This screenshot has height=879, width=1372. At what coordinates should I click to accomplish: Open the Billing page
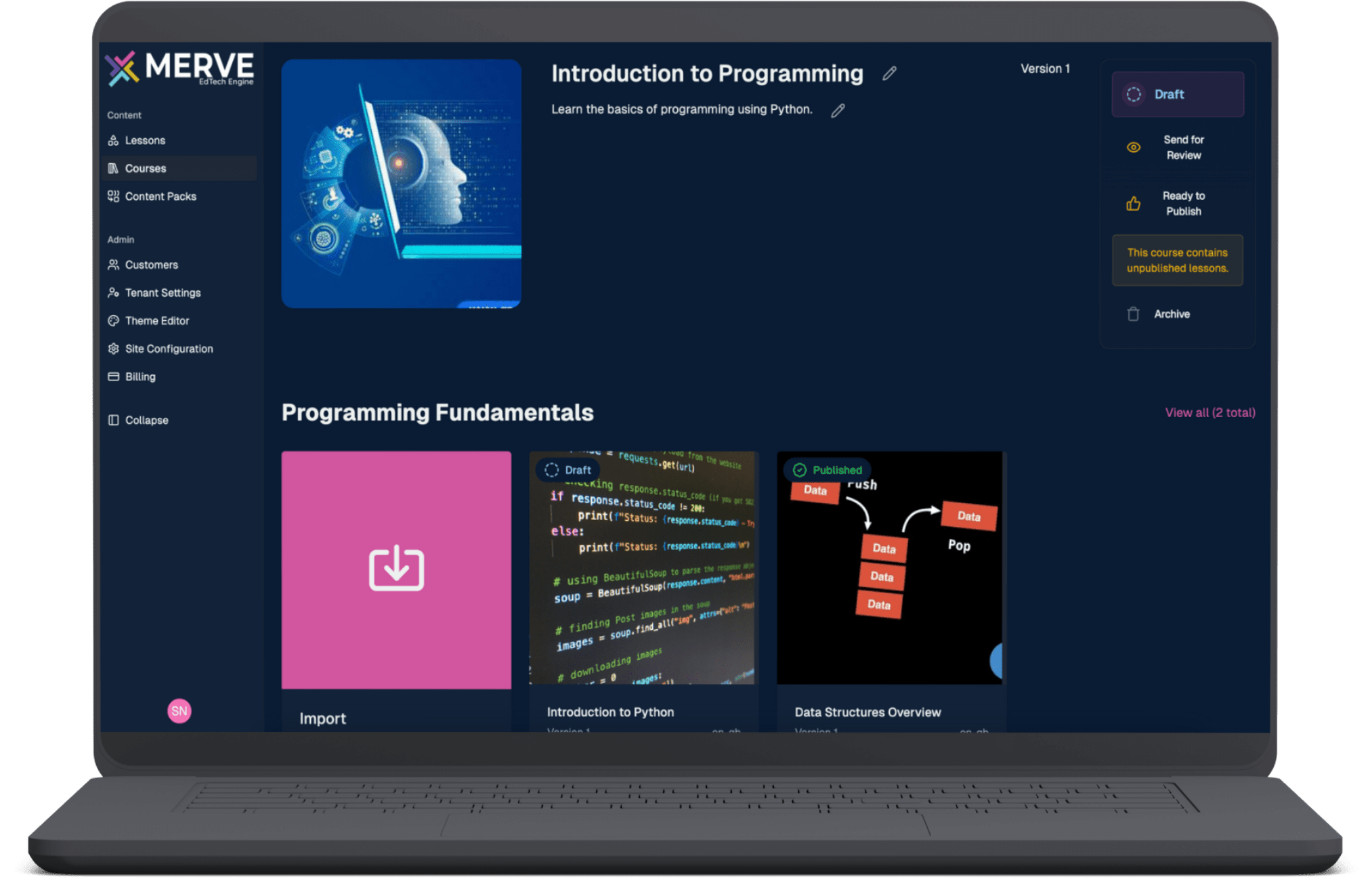(140, 377)
